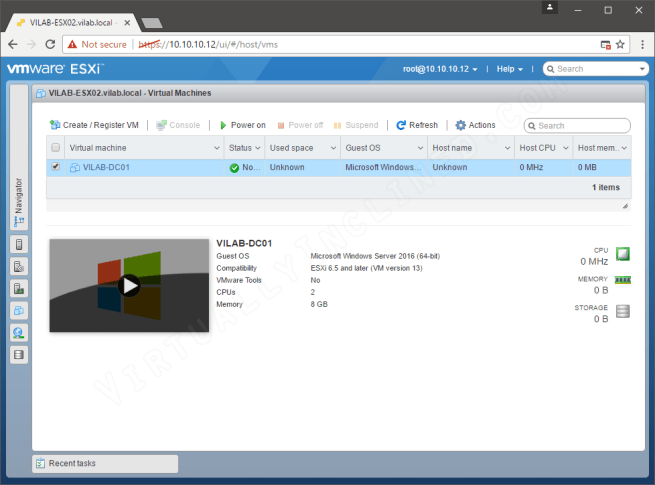655x485 pixels.
Task: Click the Chrome profile user icon
Action: pos(550,7)
